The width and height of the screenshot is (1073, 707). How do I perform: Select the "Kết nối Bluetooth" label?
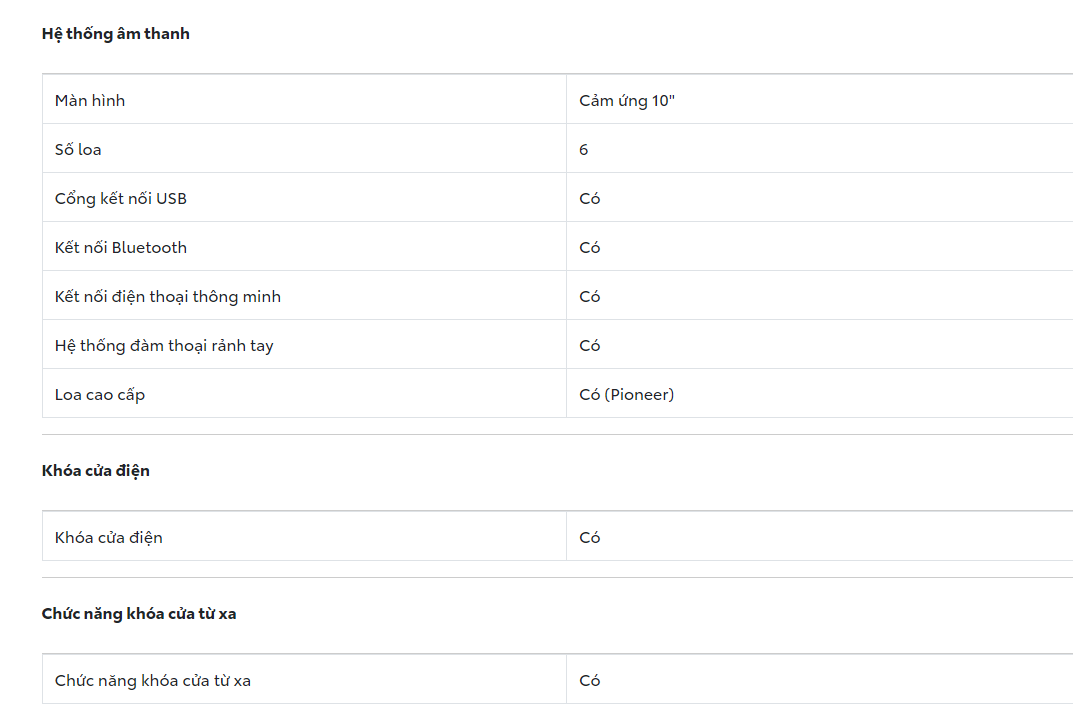click(121, 247)
